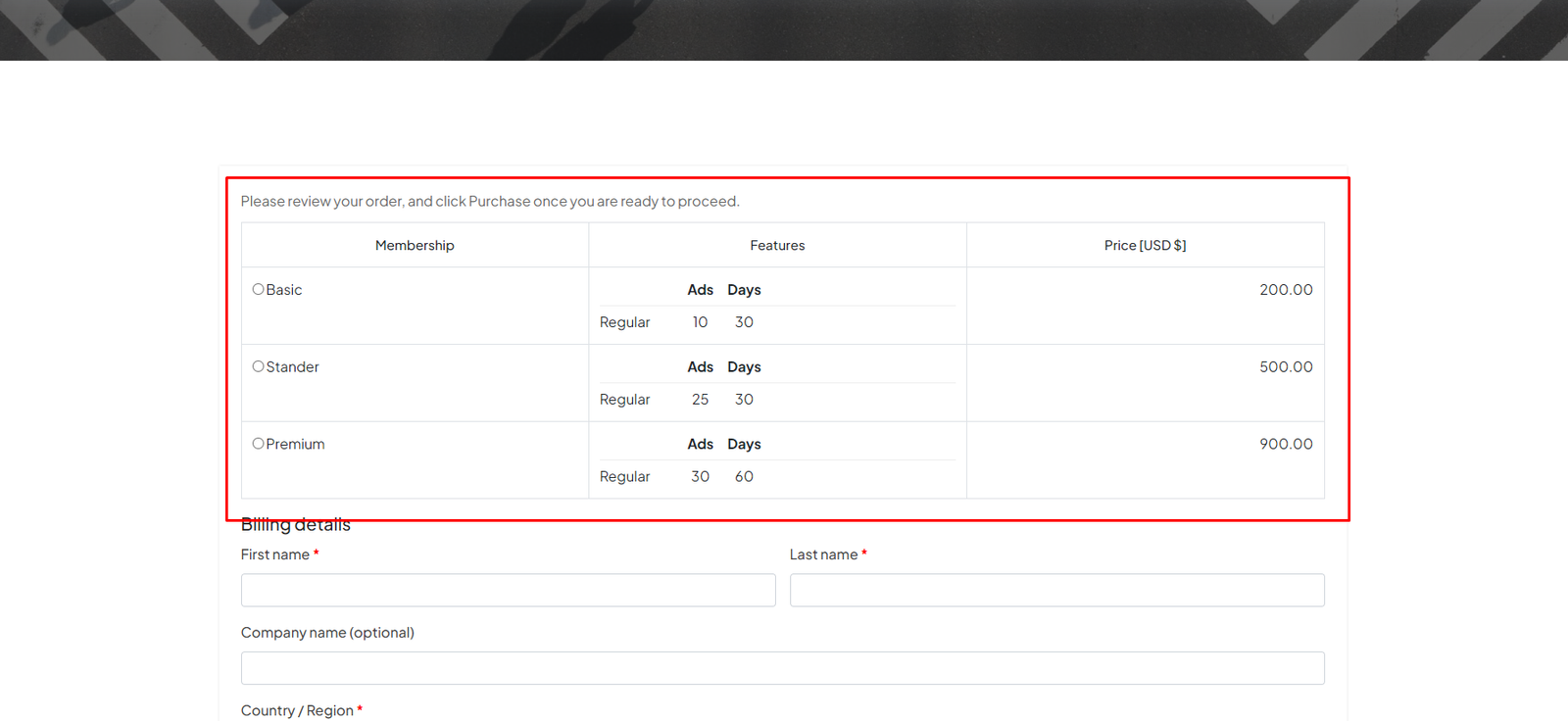The width and height of the screenshot is (1568, 721).
Task: Focus the First name input field
Action: 508,590
